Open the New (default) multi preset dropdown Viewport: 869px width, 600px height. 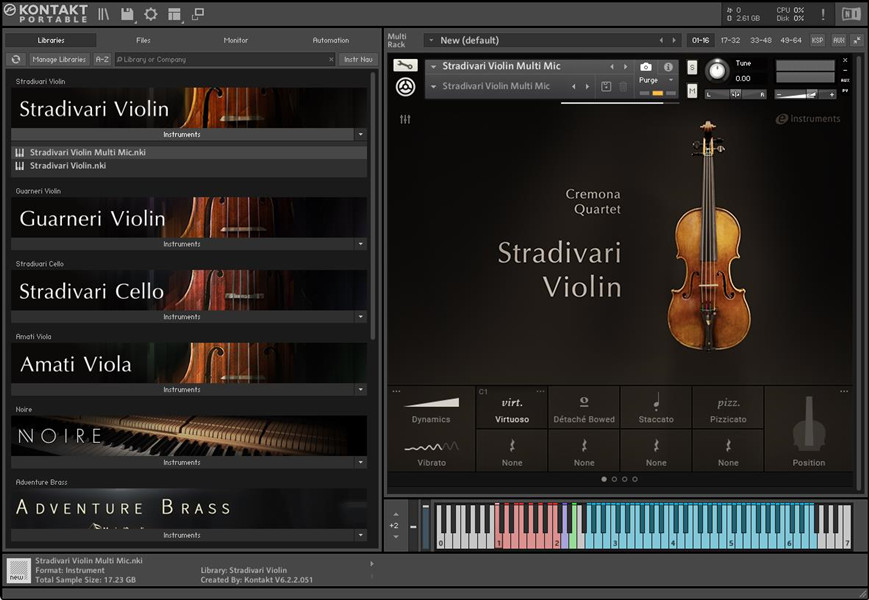(431, 40)
